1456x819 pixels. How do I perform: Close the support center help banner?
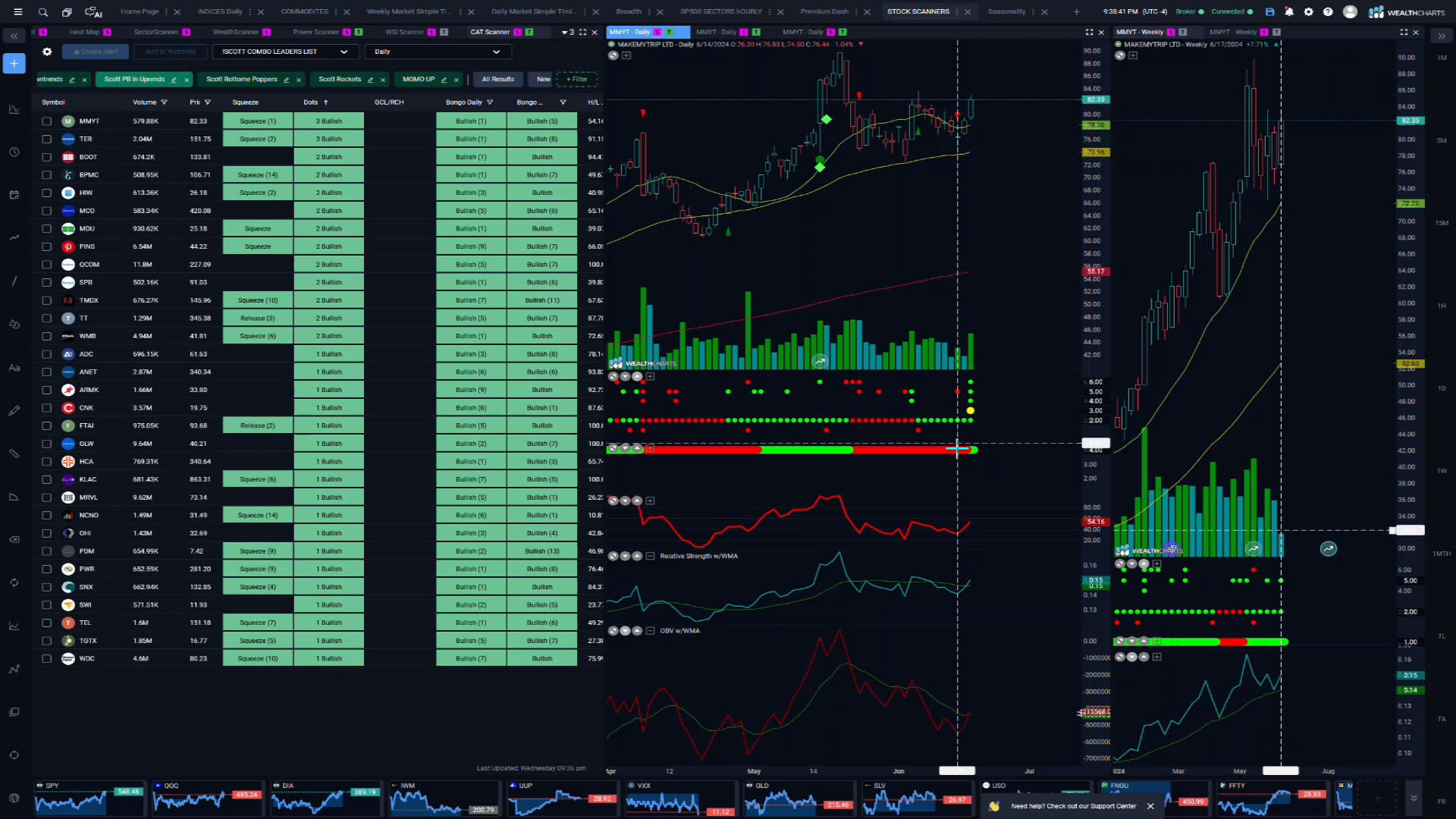tap(1150, 806)
